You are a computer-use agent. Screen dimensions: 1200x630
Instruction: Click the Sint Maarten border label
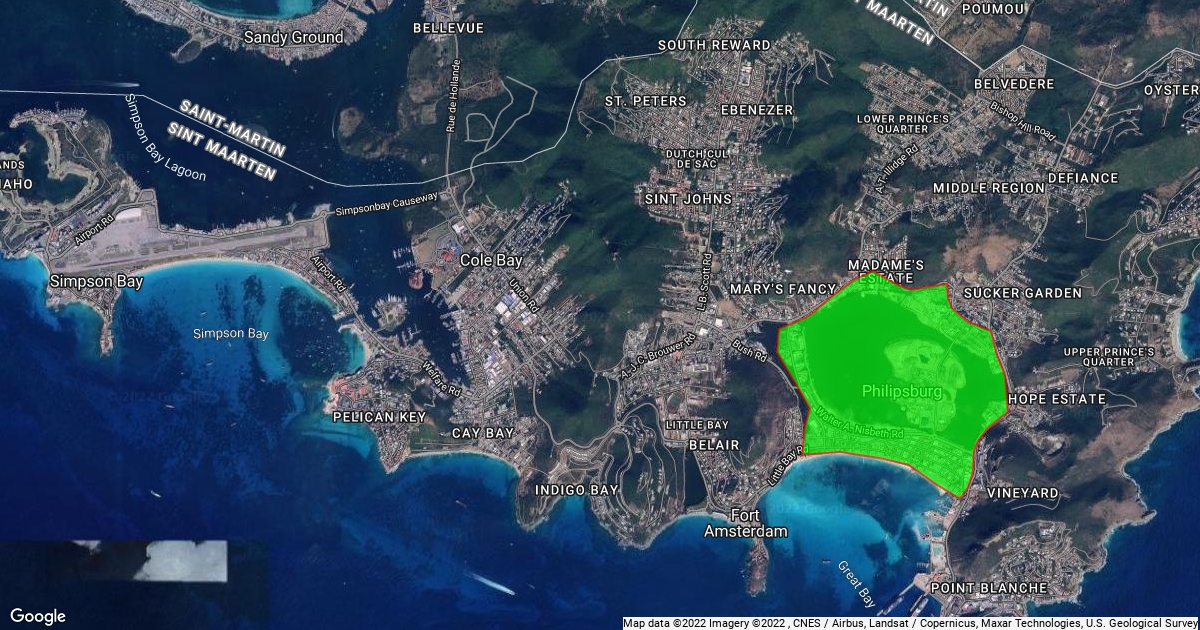click(220, 150)
